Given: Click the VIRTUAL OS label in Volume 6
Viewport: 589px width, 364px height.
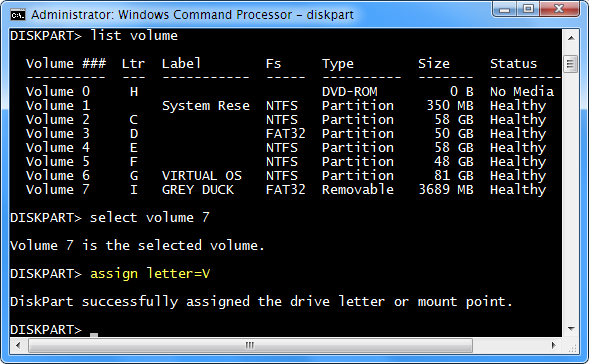Looking at the screenshot, I should click(202, 176).
